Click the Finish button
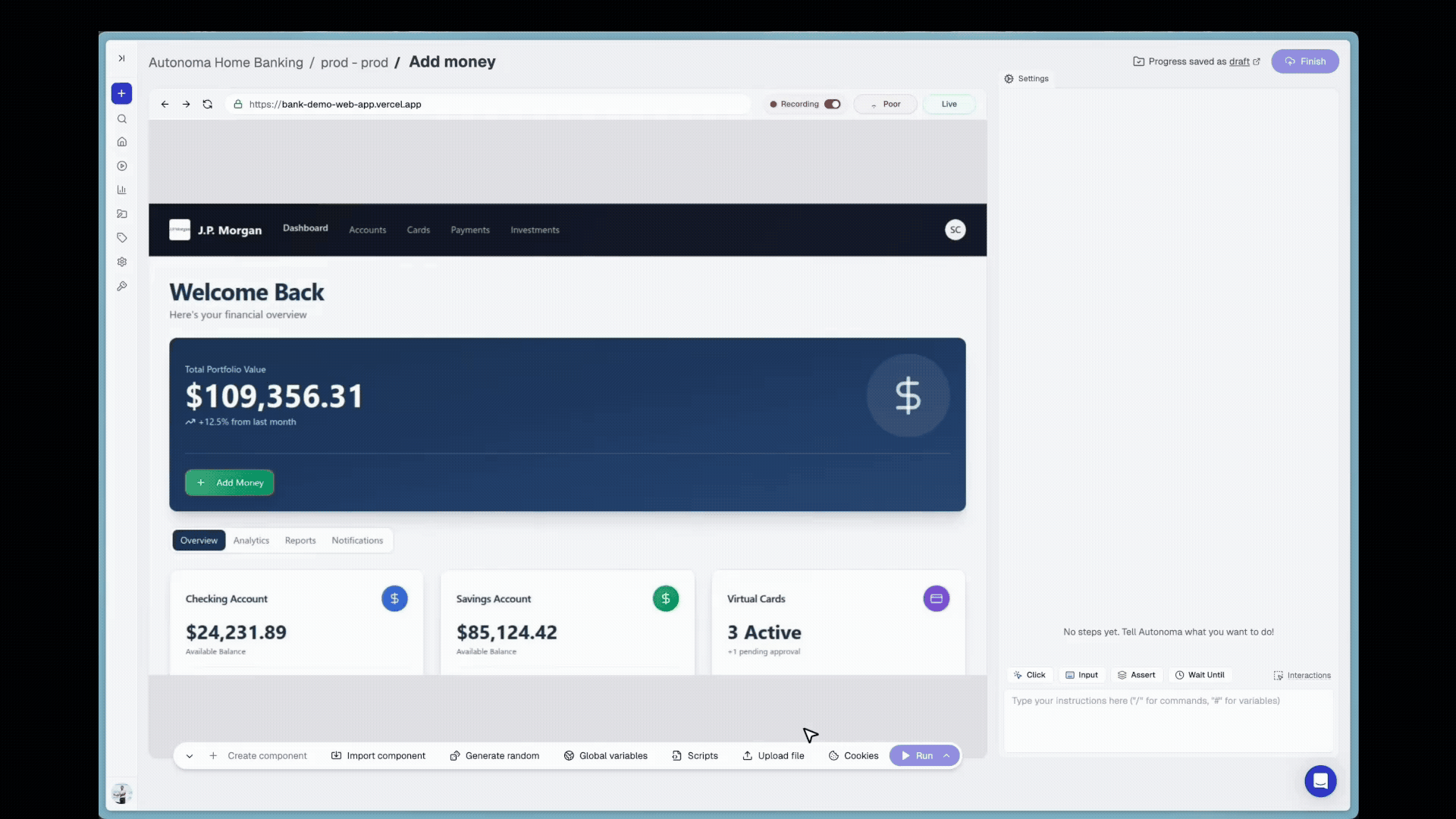The image size is (1456, 819). 1304,61
